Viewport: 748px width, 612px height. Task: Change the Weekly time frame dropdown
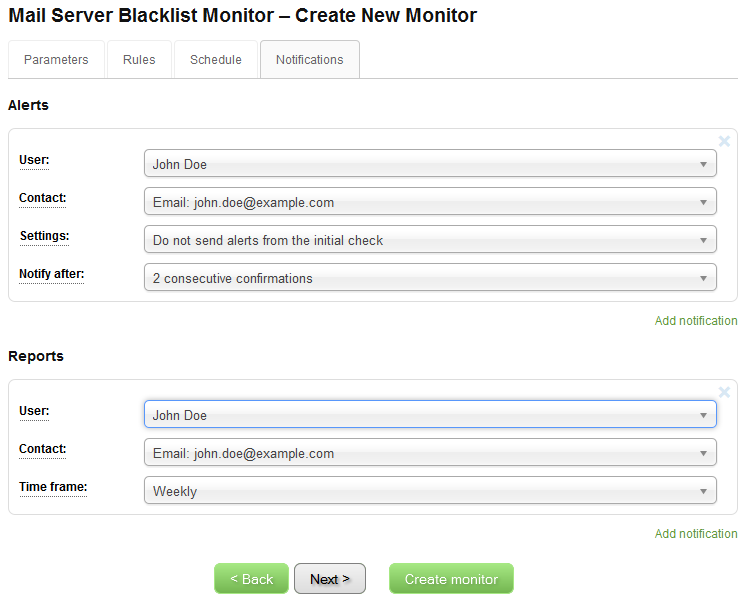tap(430, 491)
